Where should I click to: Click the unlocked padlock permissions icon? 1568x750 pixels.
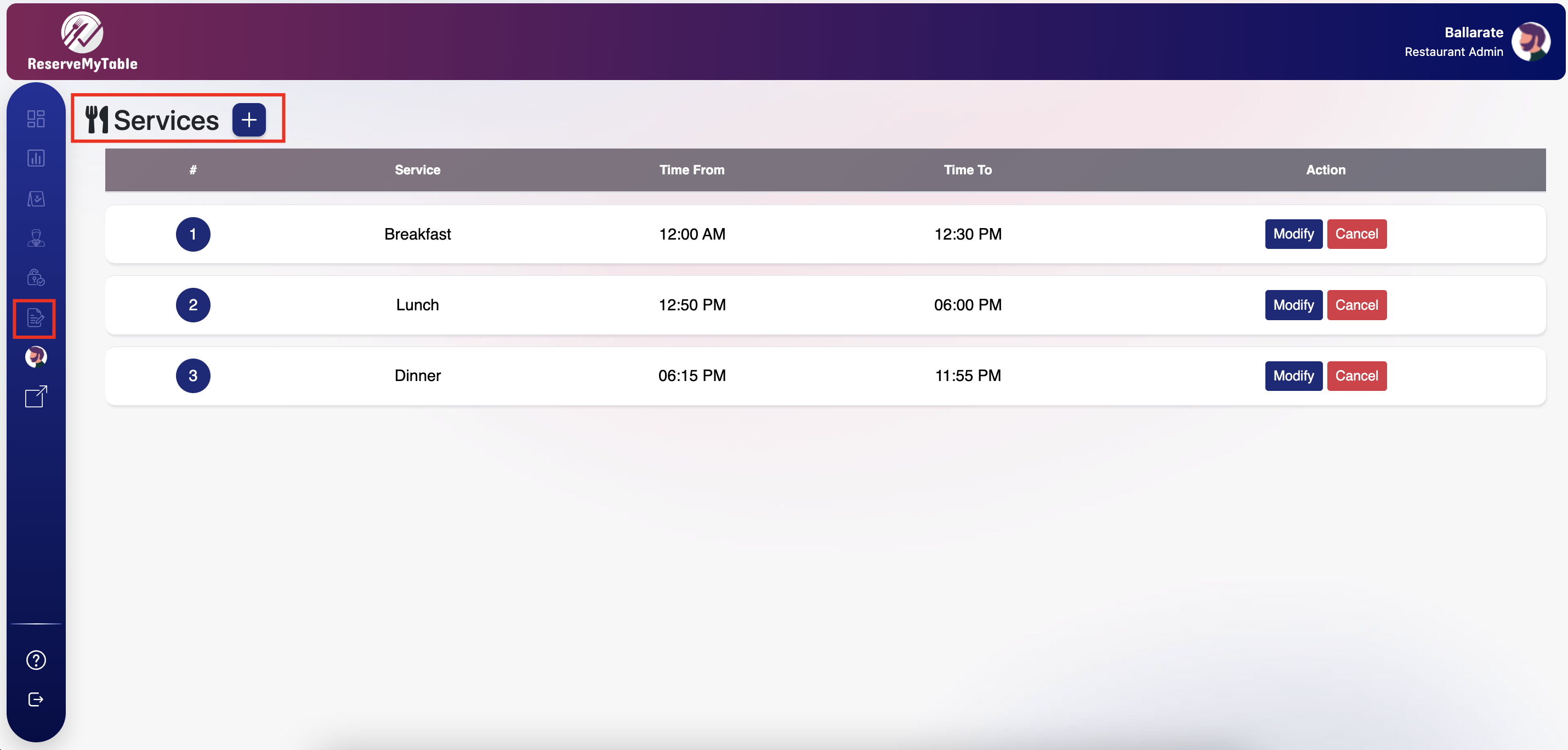click(x=36, y=277)
